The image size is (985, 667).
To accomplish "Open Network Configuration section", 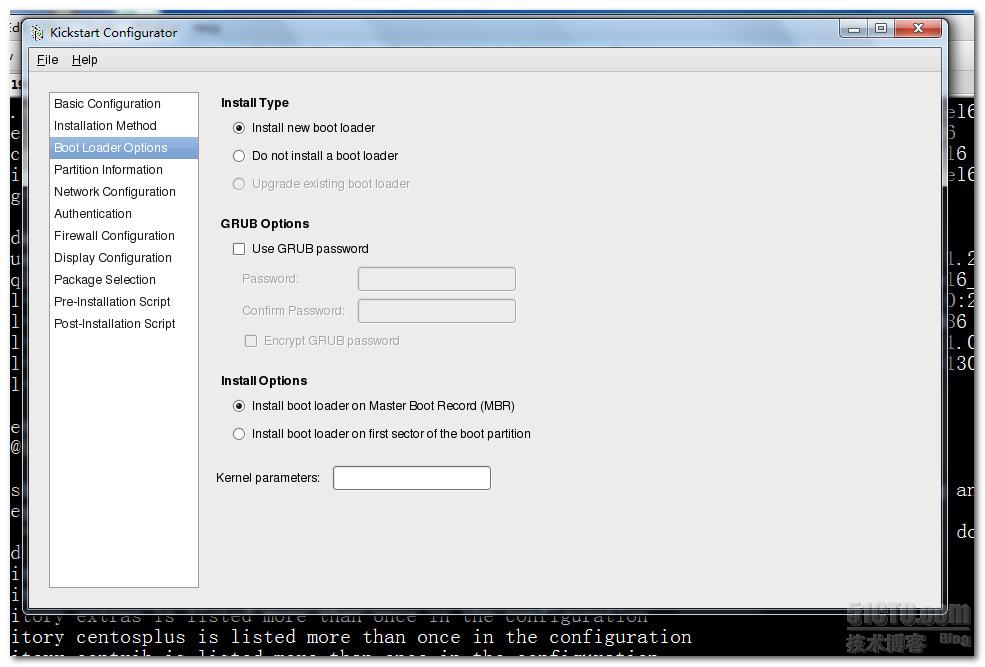I will (124, 192).
